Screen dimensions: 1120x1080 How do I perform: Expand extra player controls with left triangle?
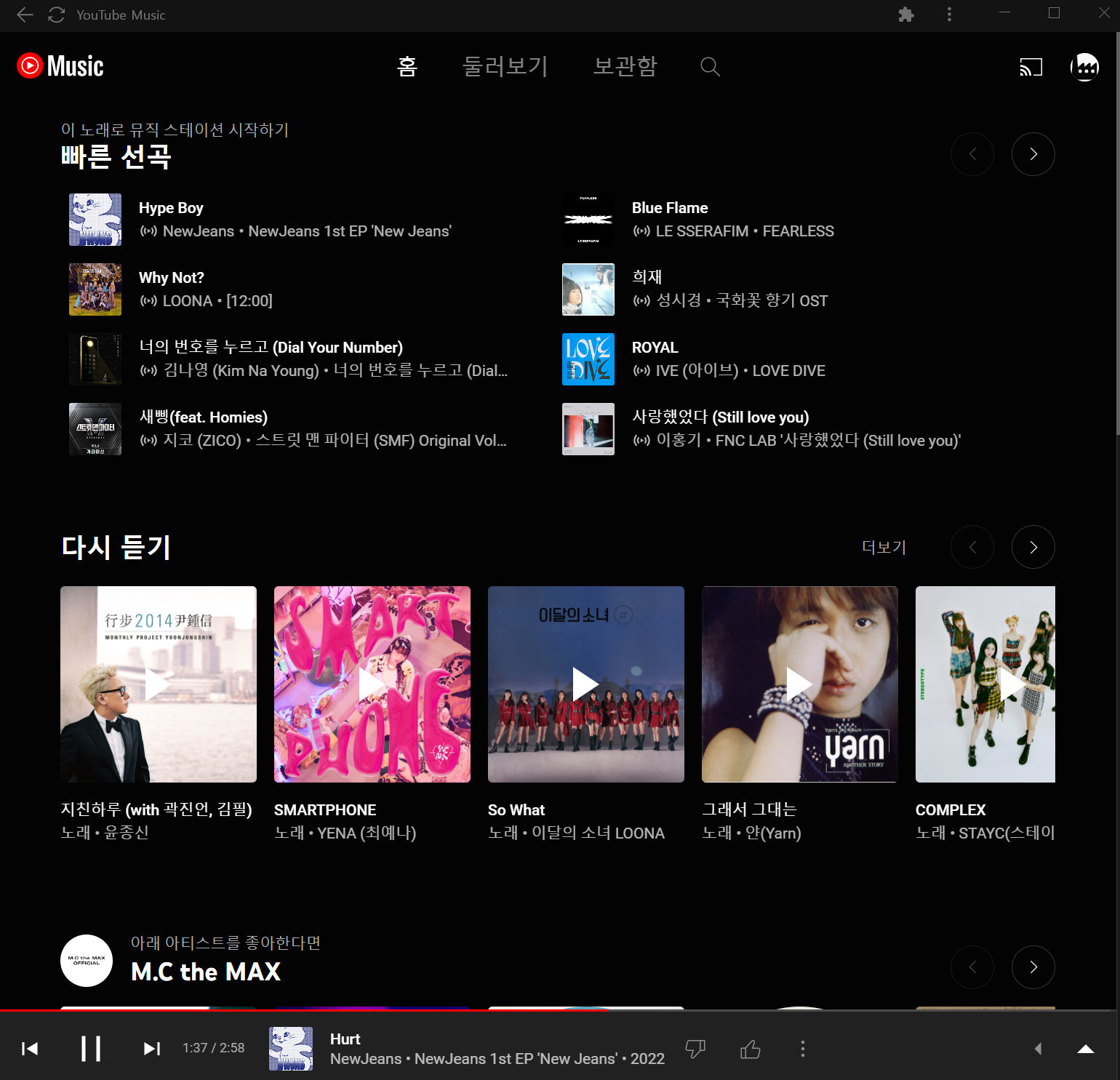click(1038, 1049)
